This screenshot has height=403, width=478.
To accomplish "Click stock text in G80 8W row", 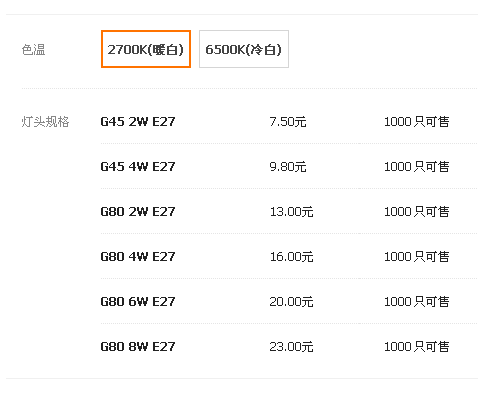I will pos(417,347).
